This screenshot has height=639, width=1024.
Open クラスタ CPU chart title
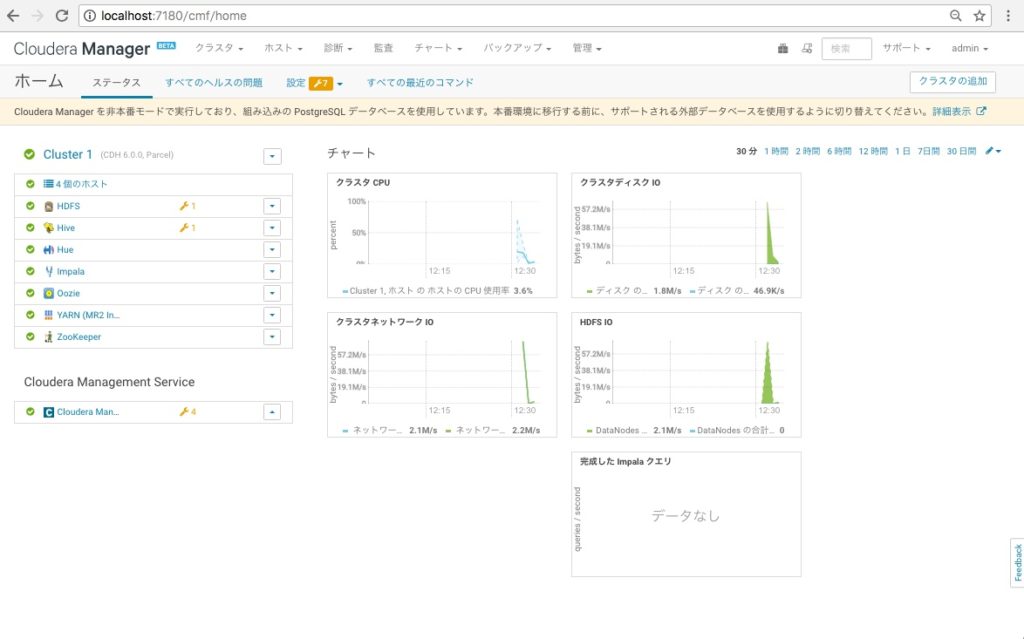[x=363, y=183]
